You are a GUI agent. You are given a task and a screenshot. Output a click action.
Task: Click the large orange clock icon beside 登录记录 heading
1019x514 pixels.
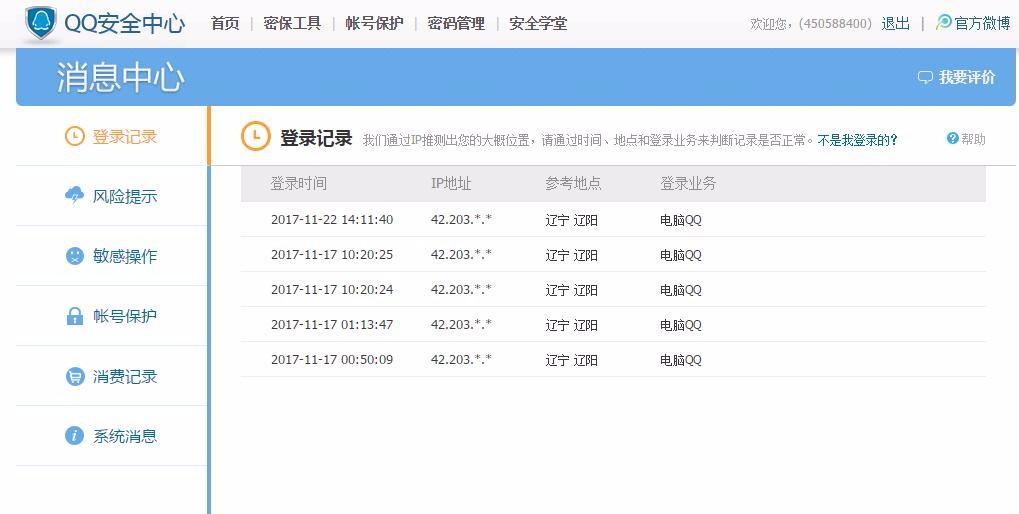[255, 136]
